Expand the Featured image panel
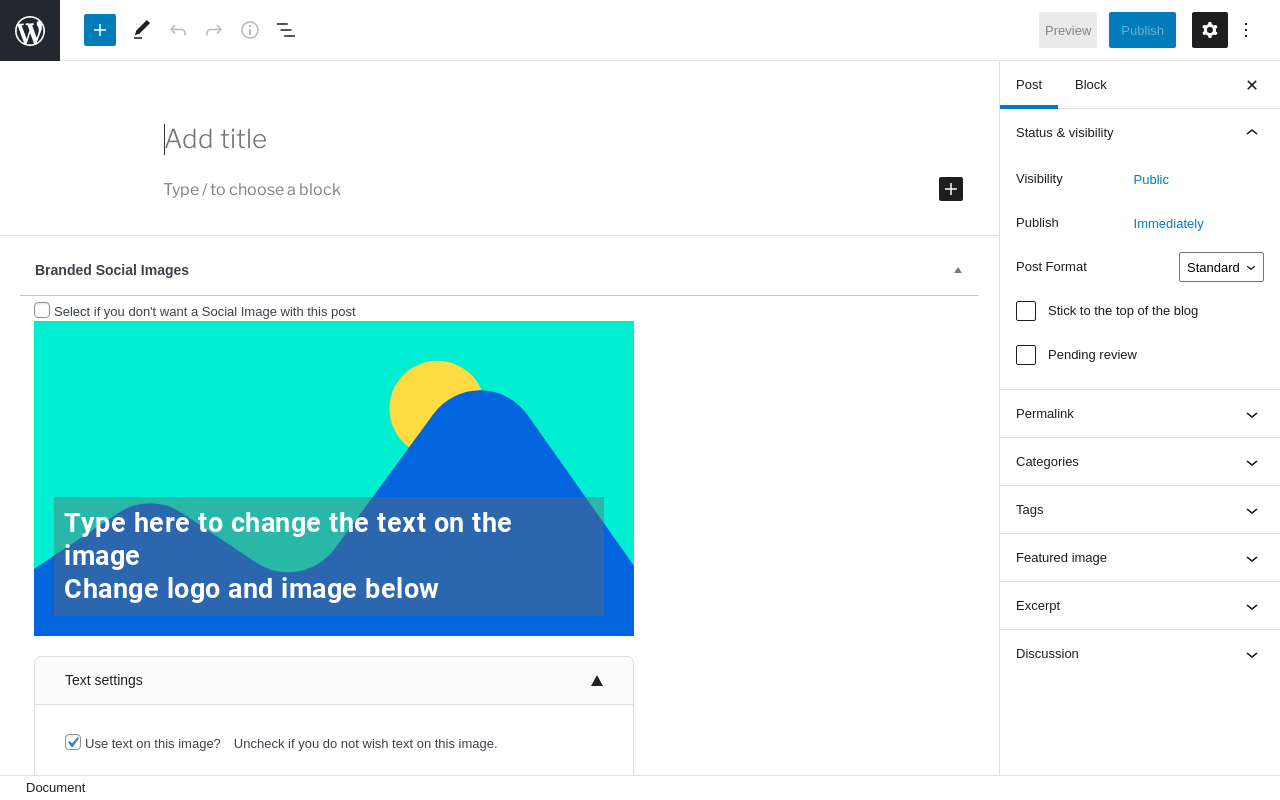Image resolution: width=1280 pixels, height=800 pixels. point(1139,558)
